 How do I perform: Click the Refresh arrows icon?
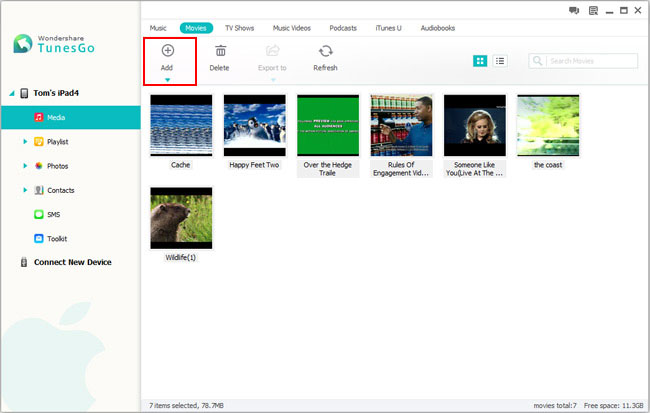point(325,51)
